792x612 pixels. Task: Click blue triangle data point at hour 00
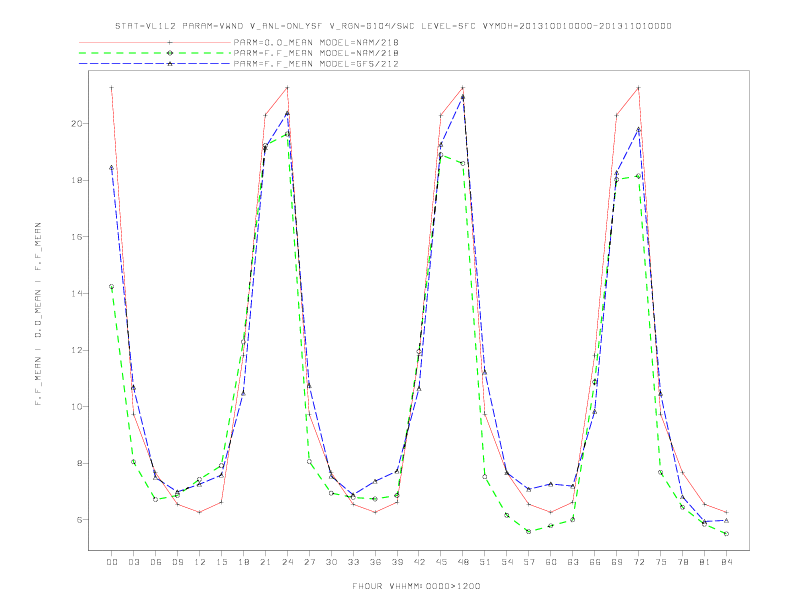(x=112, y=168)
